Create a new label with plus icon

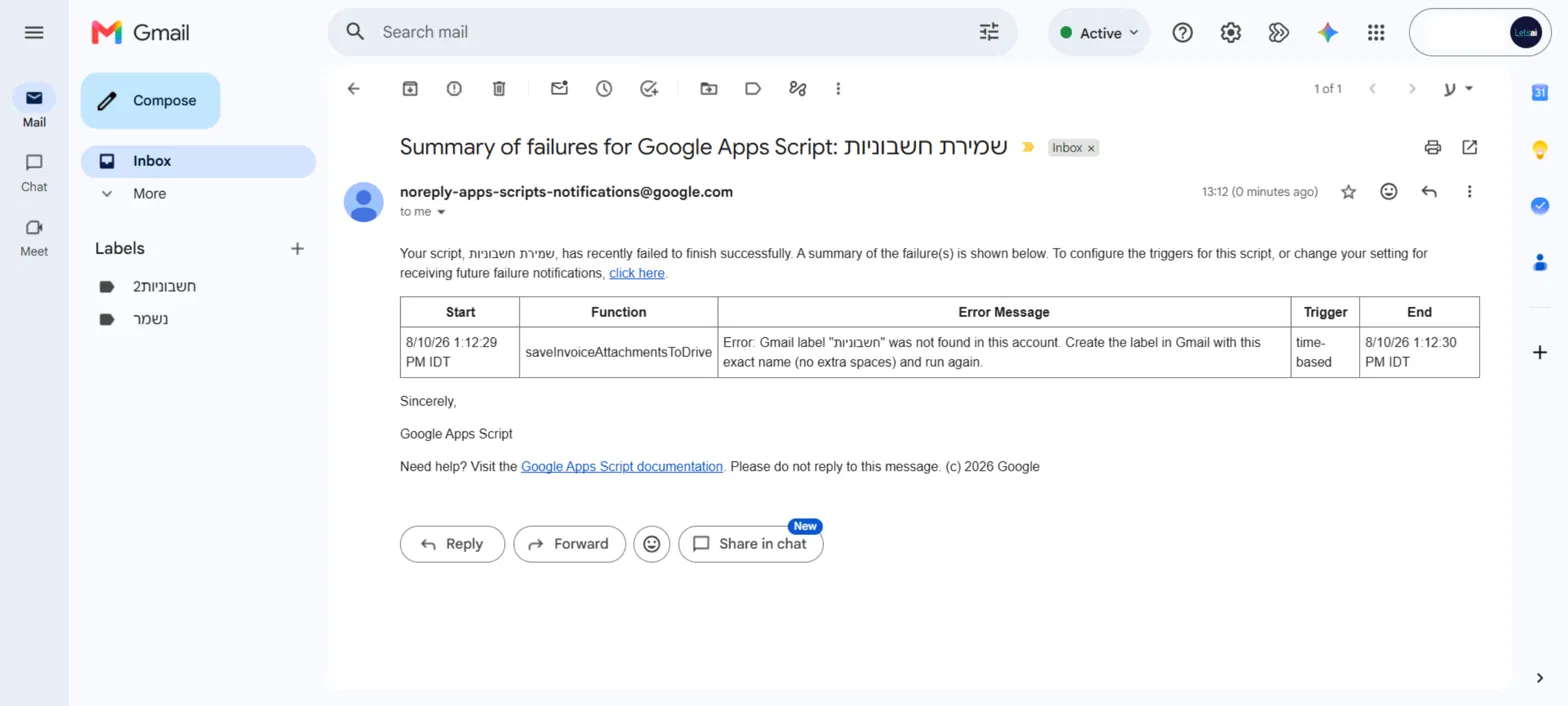tap(297, 248)
